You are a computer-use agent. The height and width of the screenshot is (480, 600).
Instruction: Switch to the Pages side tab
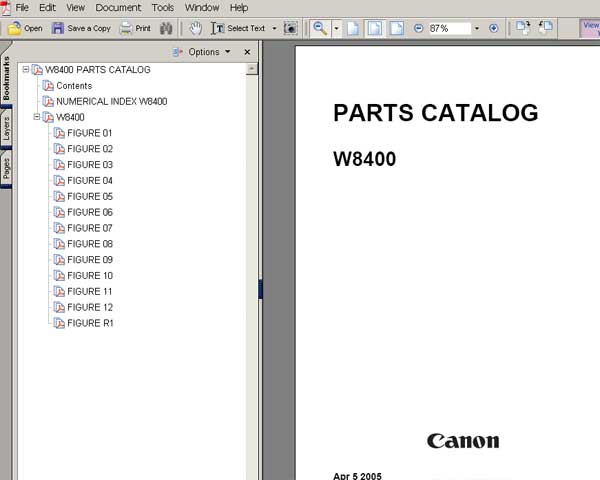(x=6, y=168)
